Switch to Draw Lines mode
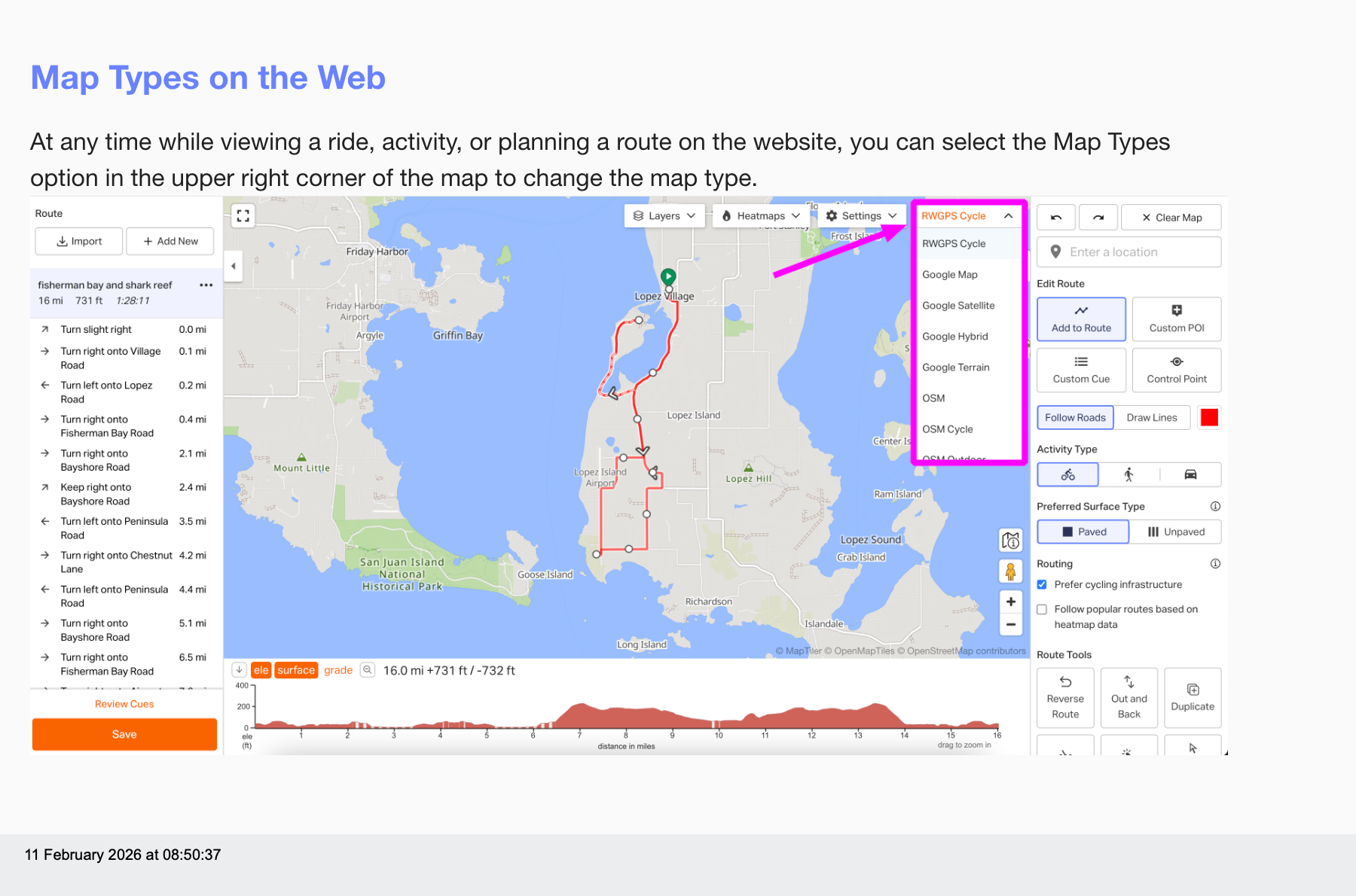 1151,418
